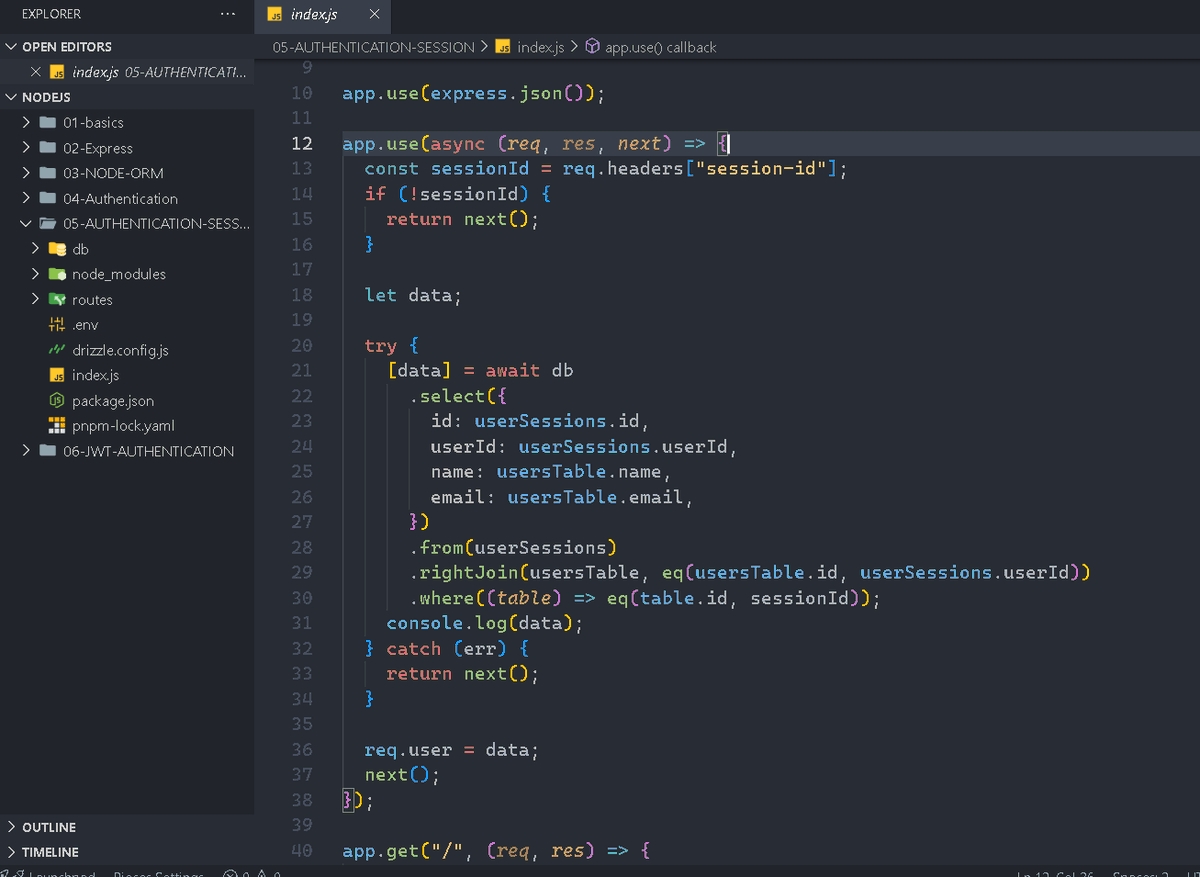Collapse the NODEJS workspace section
The image size is (1200, 877).
(x=12, y=97)
